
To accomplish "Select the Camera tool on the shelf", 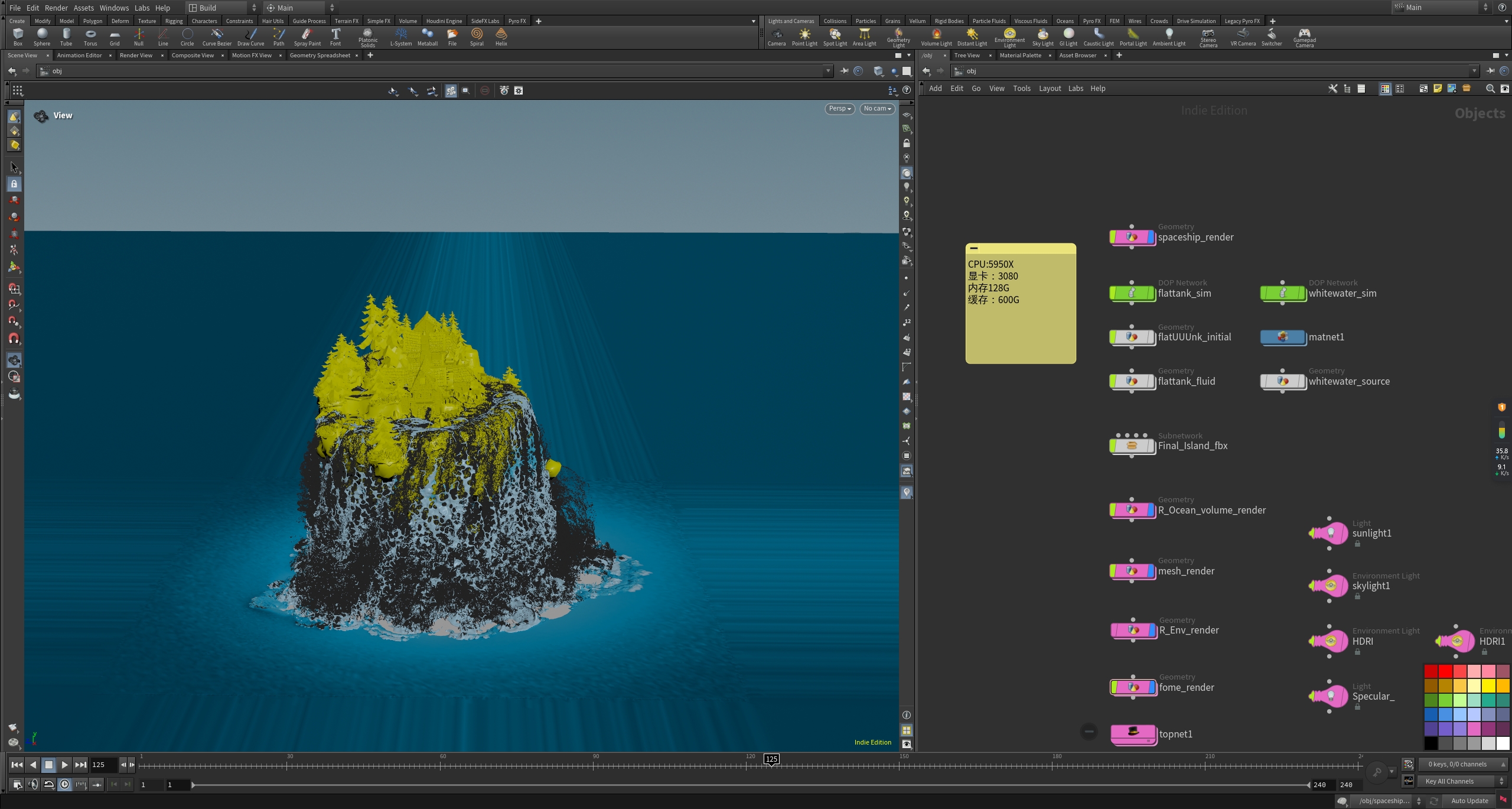I will click(777, 37).
